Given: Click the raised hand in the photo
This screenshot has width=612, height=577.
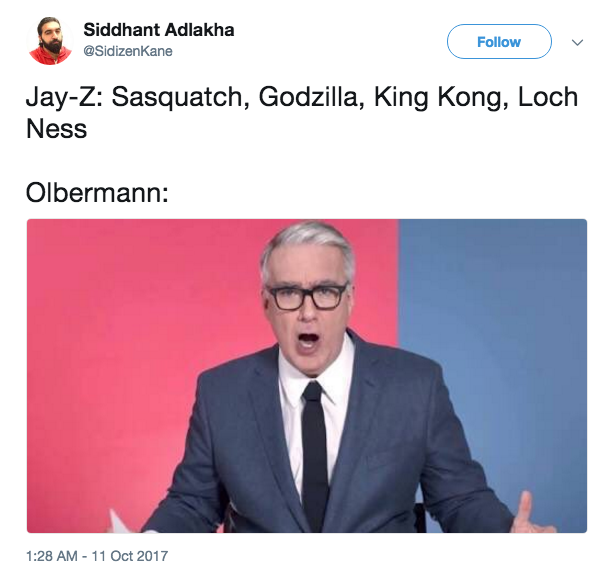Looking at the screenshot, I should click(532, 513).
